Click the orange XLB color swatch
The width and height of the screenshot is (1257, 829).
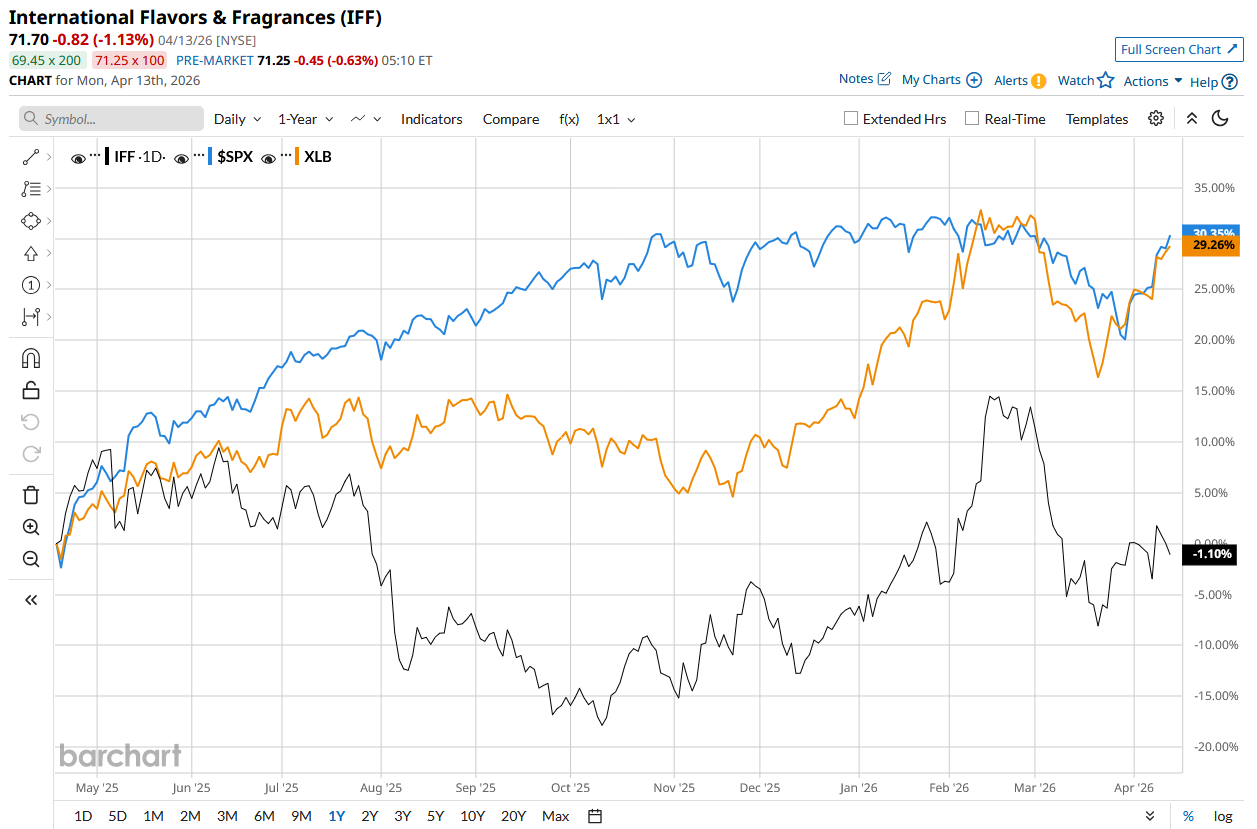point(296,157)
